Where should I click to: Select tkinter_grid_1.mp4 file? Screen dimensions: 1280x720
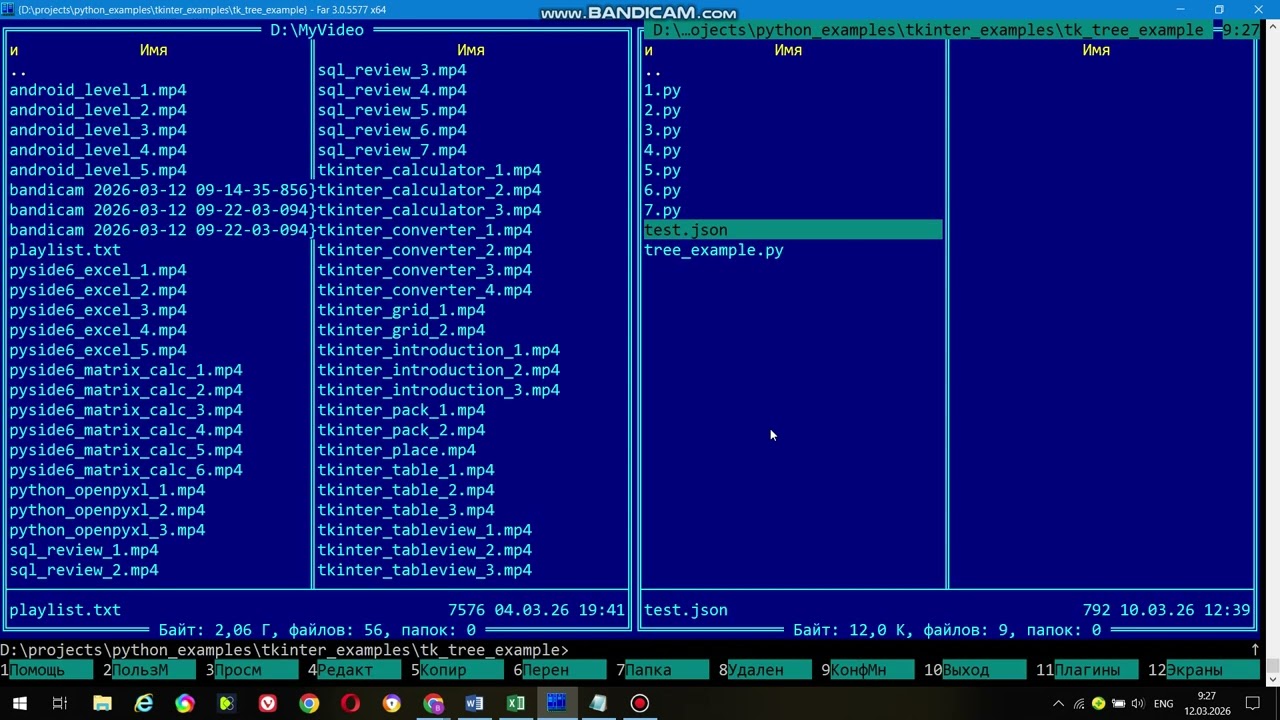[401, 310]
